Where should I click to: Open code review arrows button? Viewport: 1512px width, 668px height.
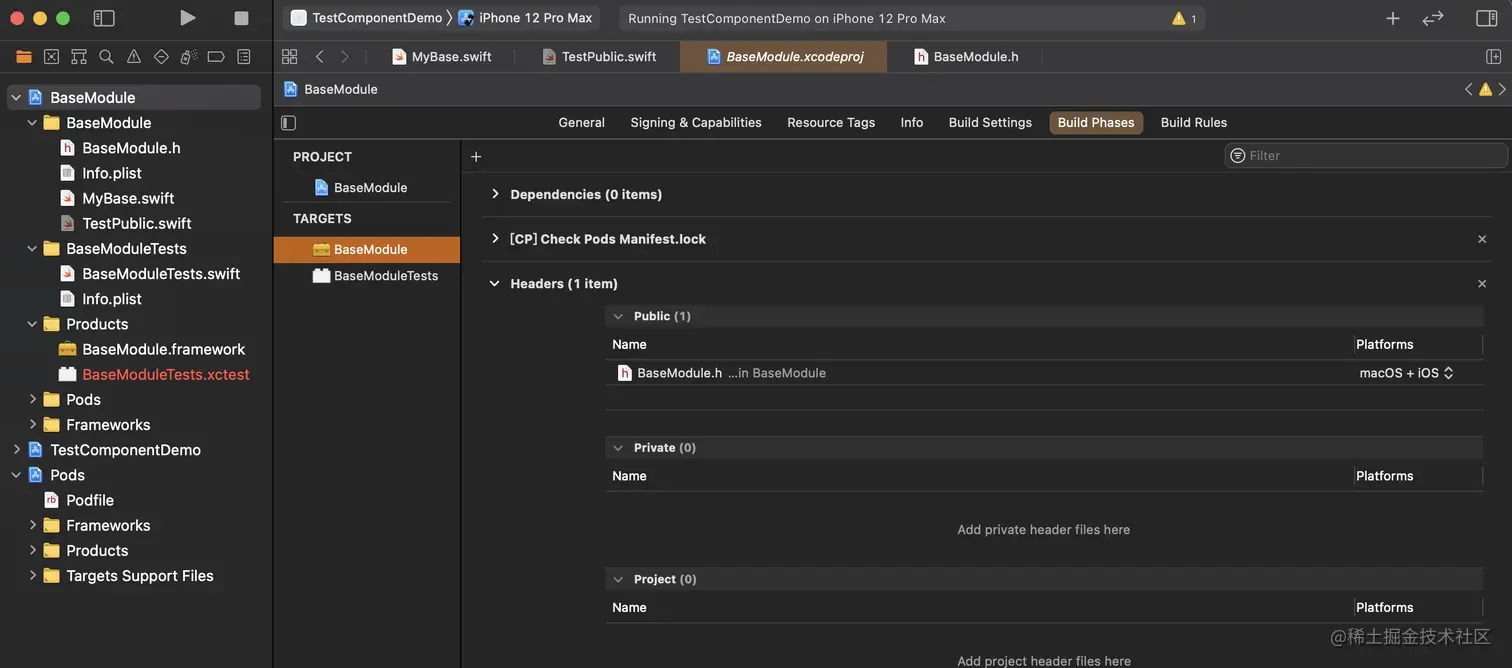pyautogui.click(x=1433, y=18)
